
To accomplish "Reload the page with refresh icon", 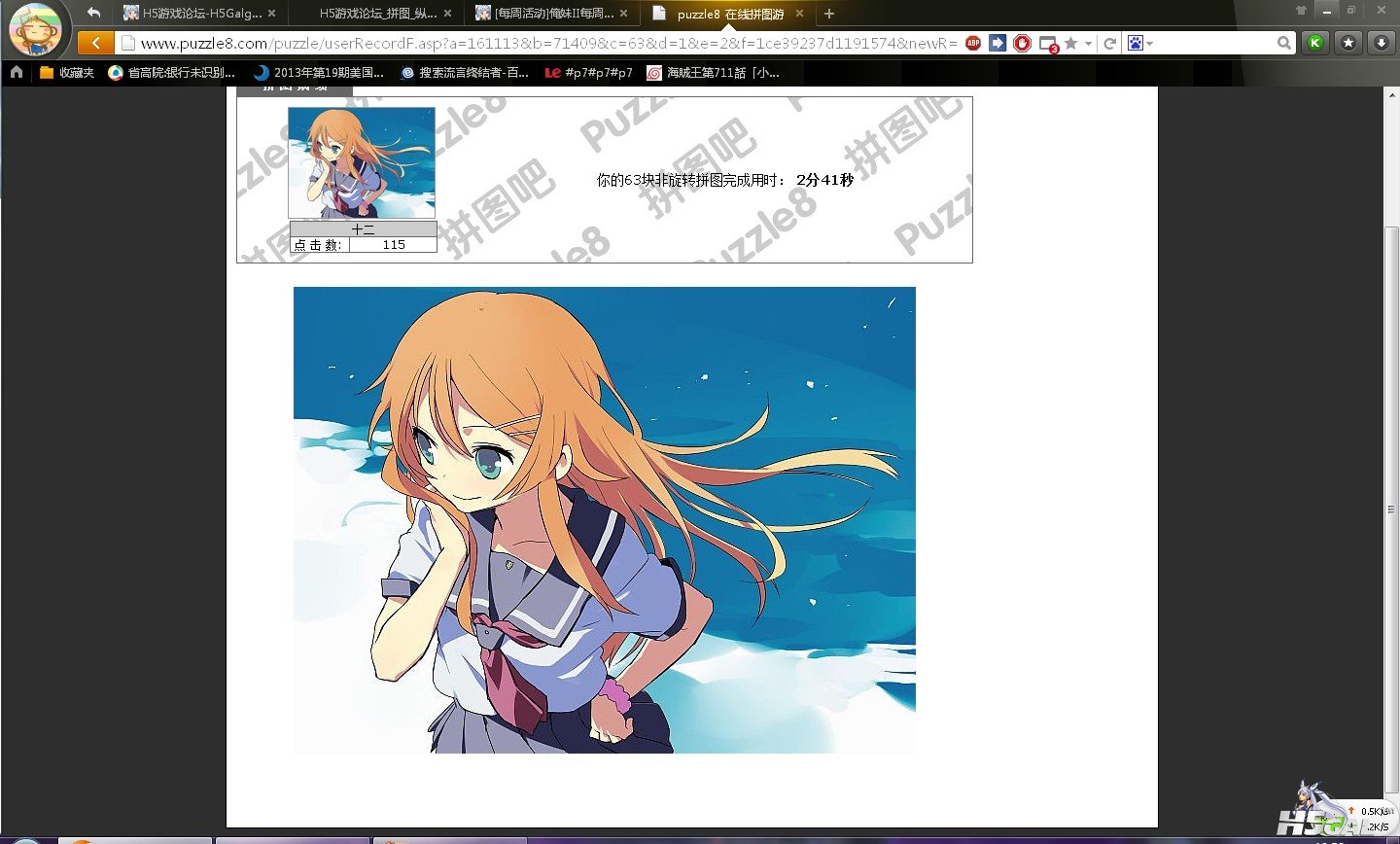I will 1109,44.
